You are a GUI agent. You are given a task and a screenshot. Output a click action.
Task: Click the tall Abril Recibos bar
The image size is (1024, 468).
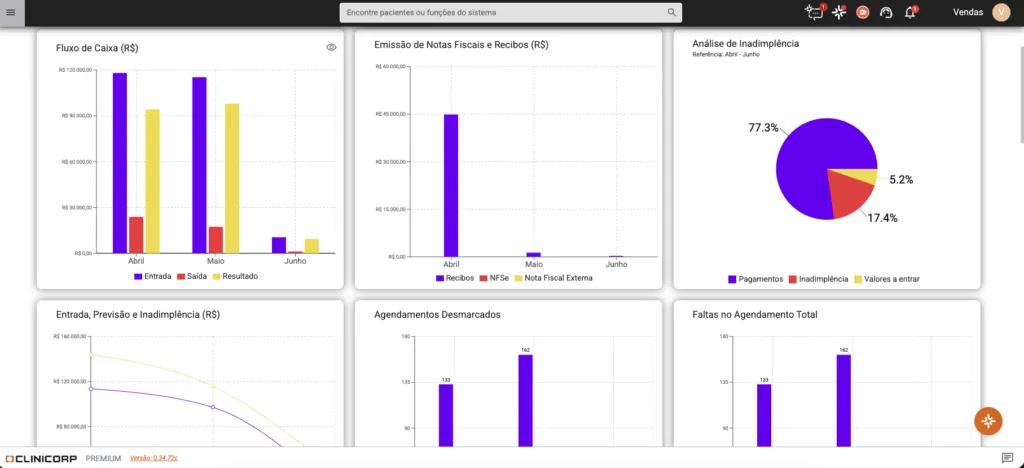tap(451, 185)
